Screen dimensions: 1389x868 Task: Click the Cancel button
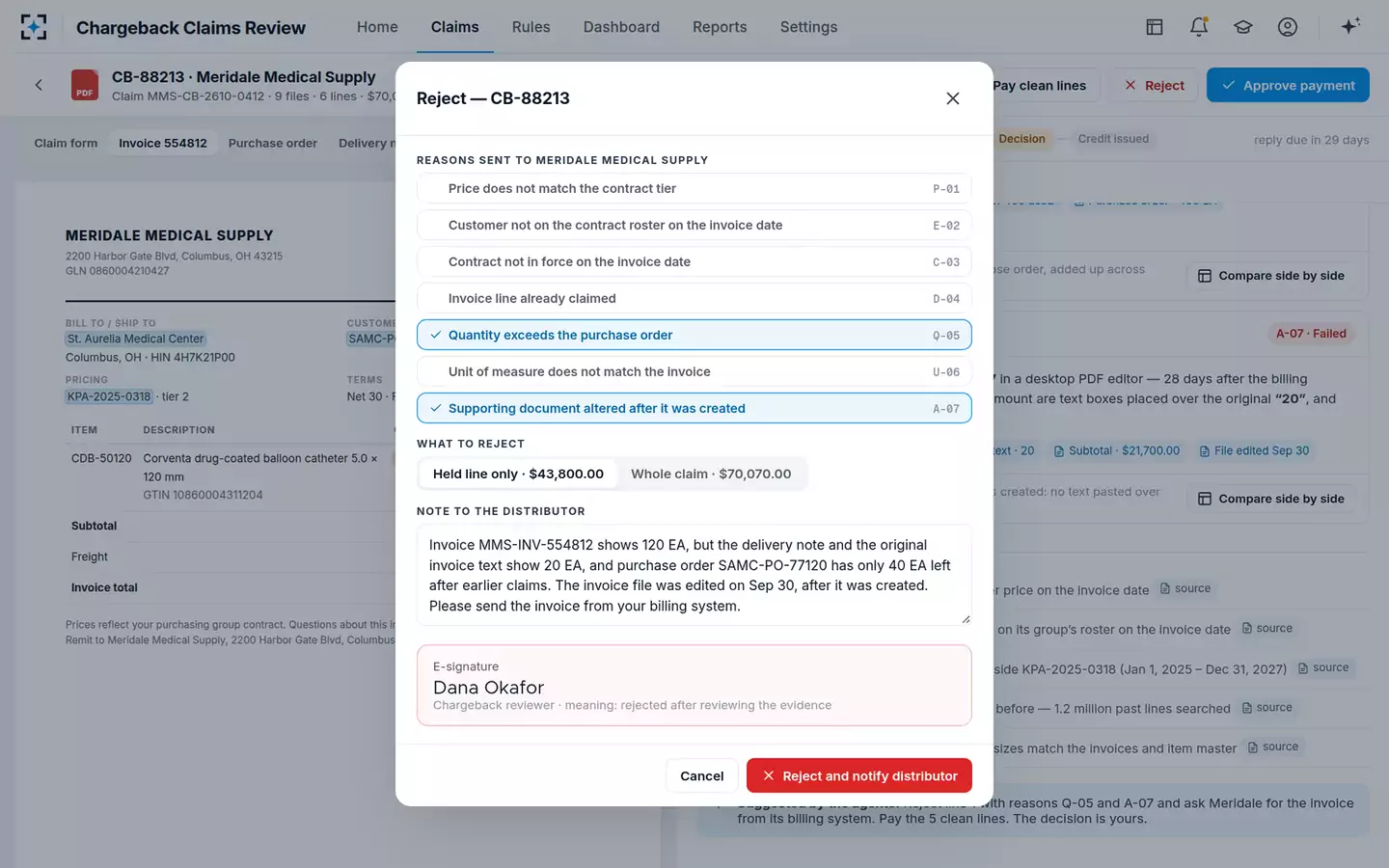click(702, 775)
